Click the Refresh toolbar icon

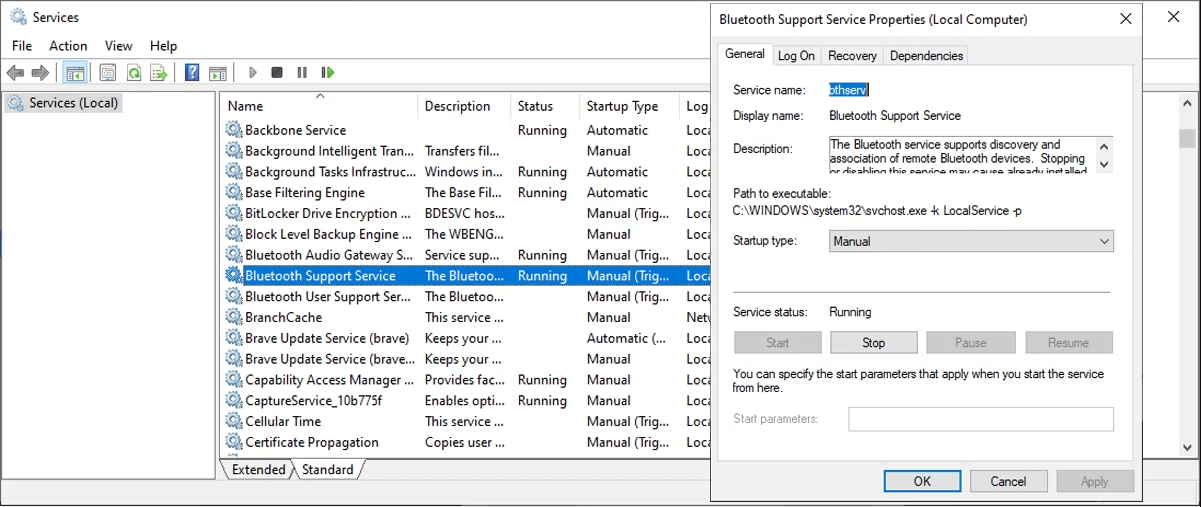[132, 73]
